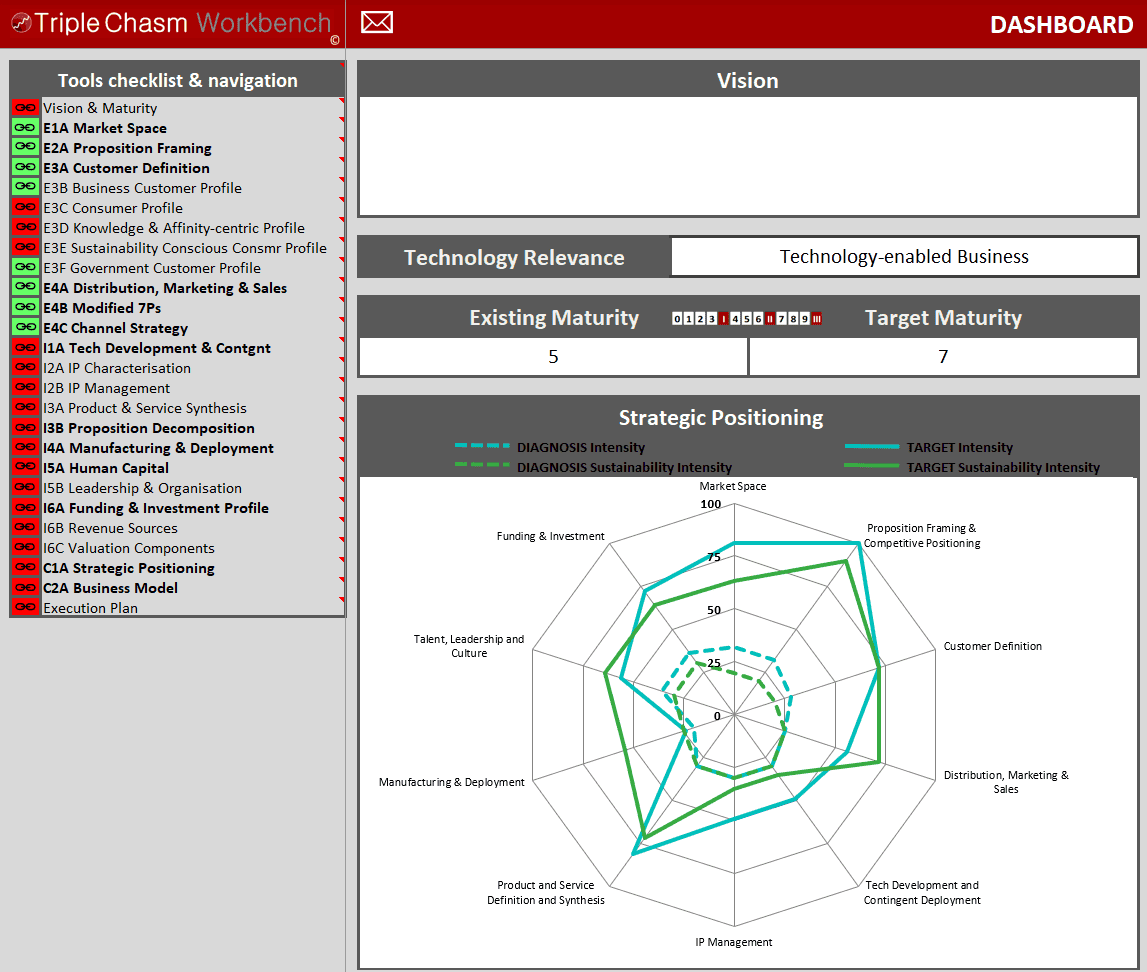Click red link icon for C2A Business Model

tap(25, 588)
